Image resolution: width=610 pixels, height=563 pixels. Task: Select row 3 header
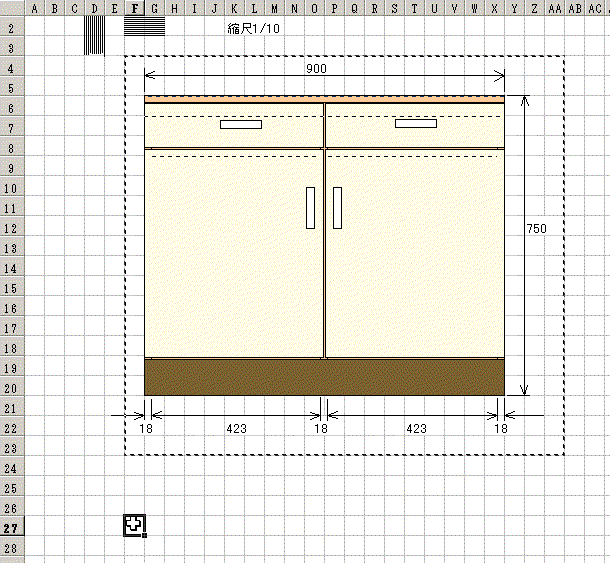pos(12,48)
